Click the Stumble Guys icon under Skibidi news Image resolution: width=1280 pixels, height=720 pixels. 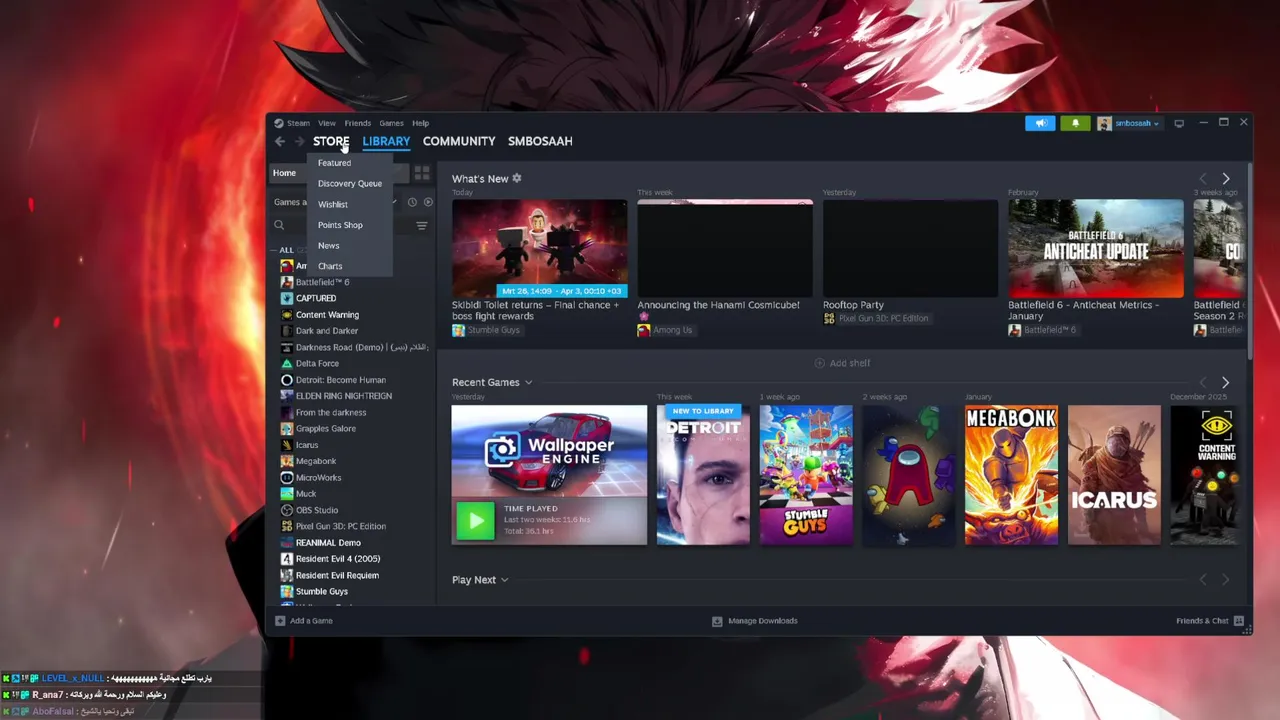[x=458, y=330]
